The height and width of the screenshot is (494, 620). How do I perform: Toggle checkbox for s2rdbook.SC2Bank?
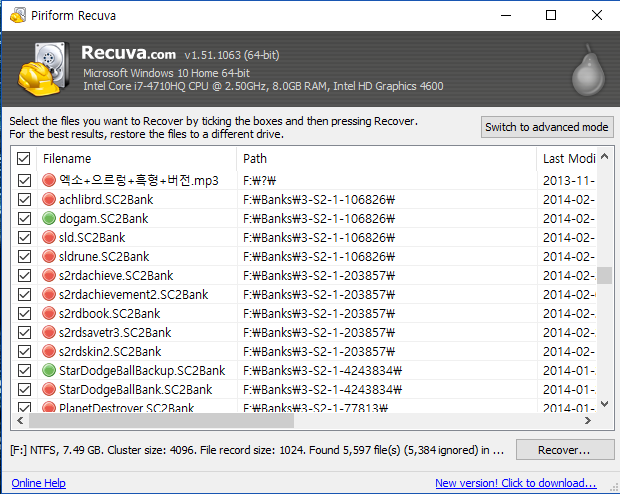pyautogui.click(x=25, y=313)
